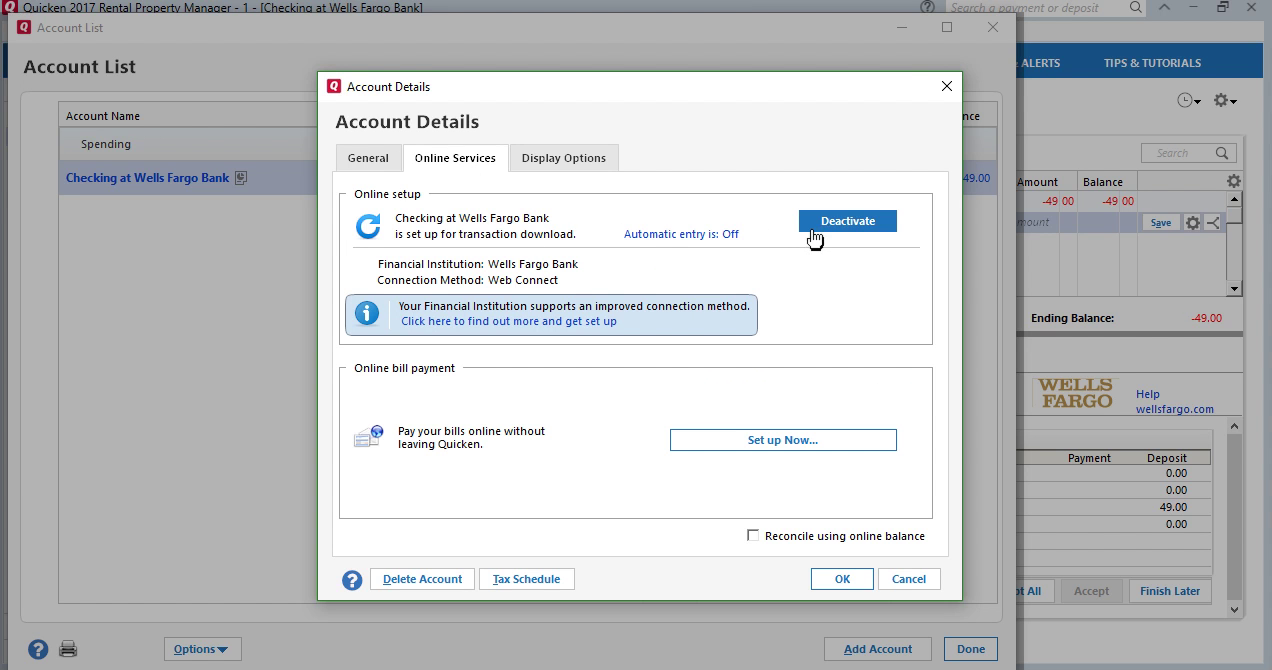This screenshot has width=1272, height=670.
Task: Click the online bill payment icon
Action: coord(368,437)
